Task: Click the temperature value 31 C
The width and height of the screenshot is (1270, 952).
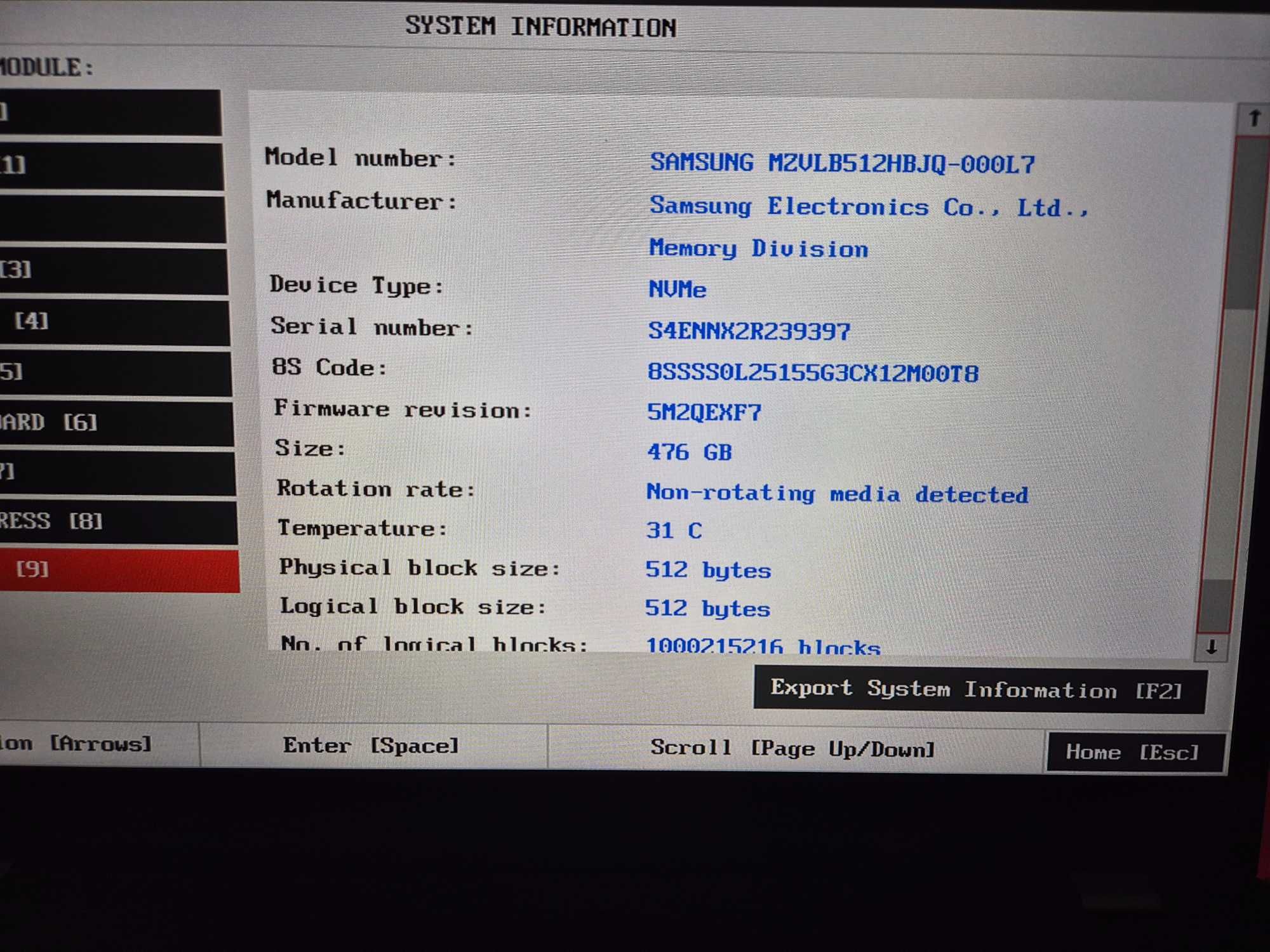Action: (674, 530)
